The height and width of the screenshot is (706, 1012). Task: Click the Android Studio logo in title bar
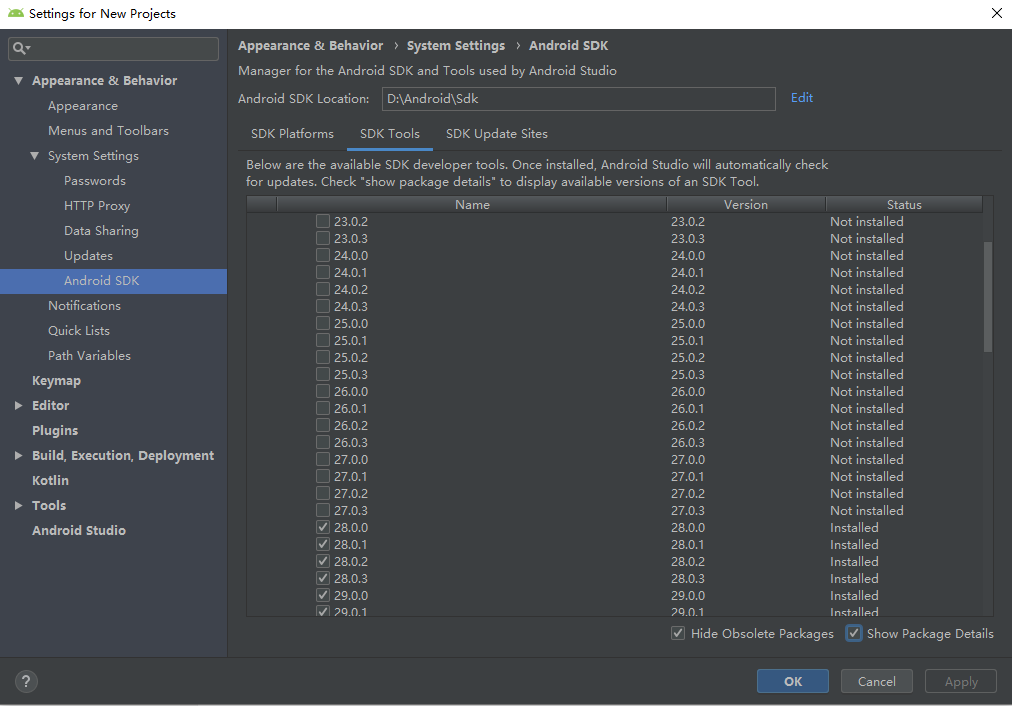pos(15,13)
